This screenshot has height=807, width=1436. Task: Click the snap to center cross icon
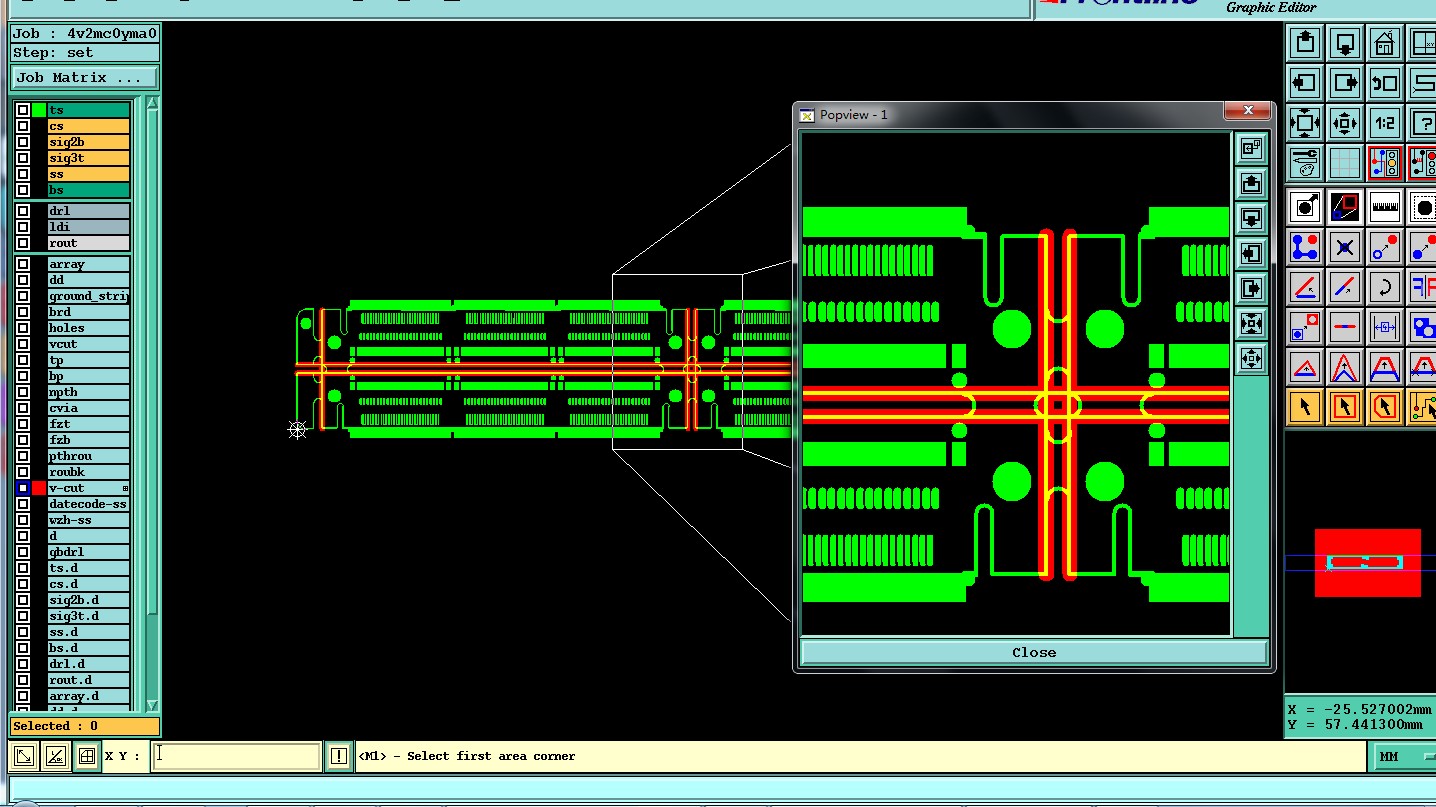pos(1345,247)
